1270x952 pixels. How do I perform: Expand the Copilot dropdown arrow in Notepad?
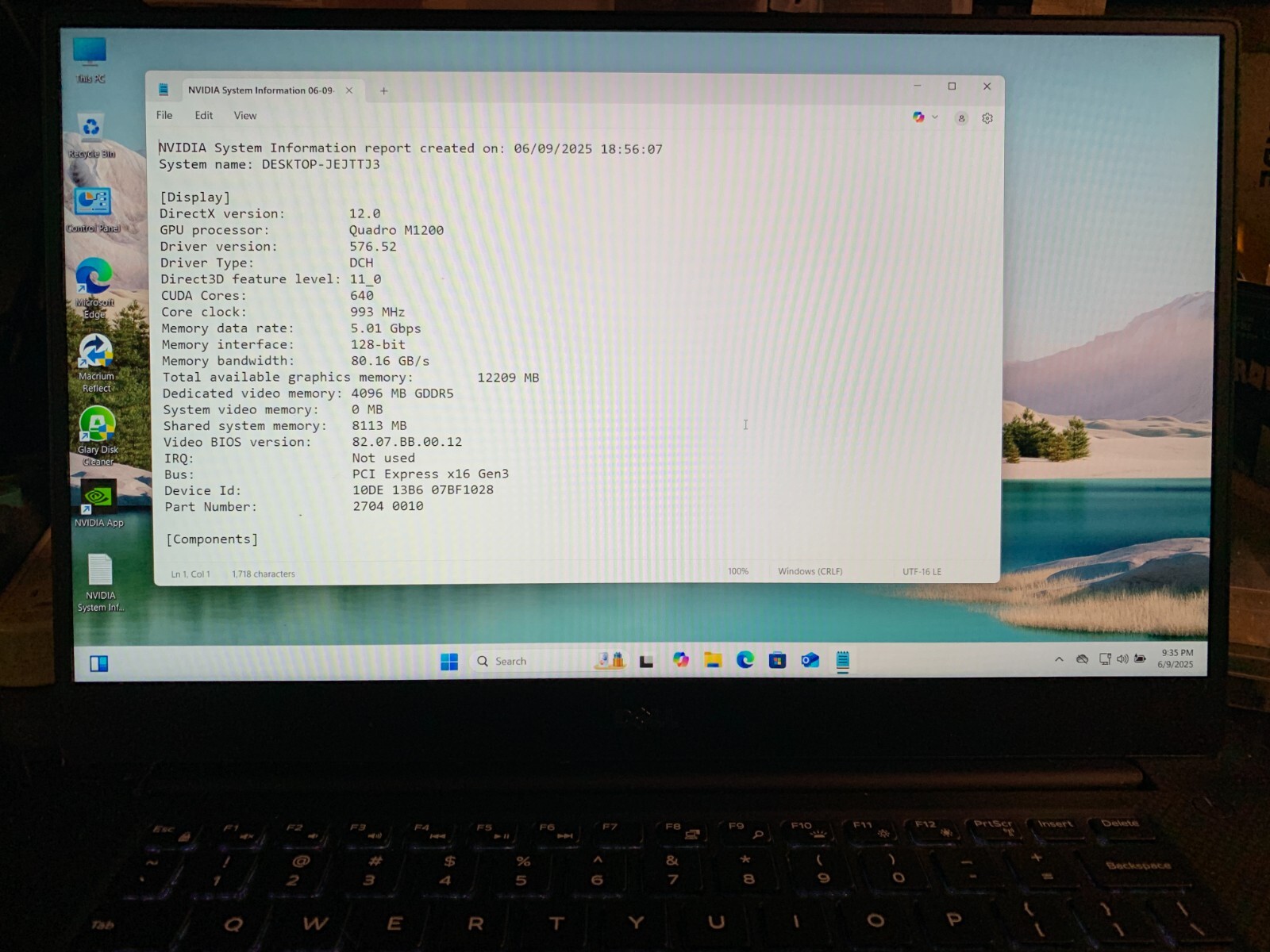click(935, 117)
